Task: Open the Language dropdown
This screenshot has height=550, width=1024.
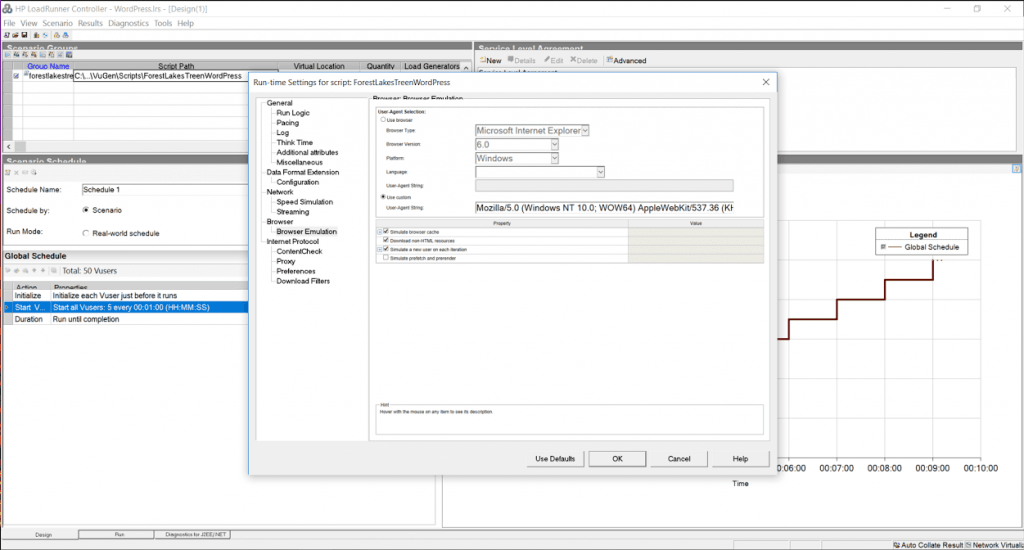Action: pos(601,172)
